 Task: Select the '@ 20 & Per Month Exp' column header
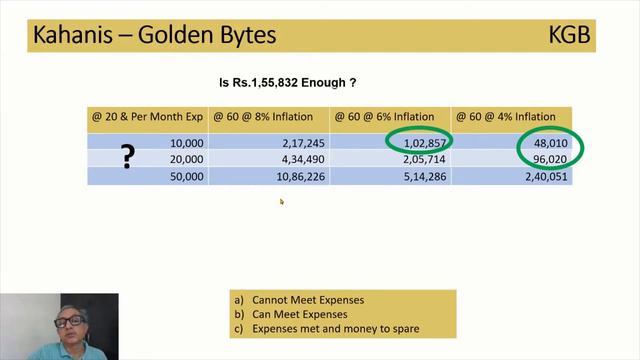[147, 117]
